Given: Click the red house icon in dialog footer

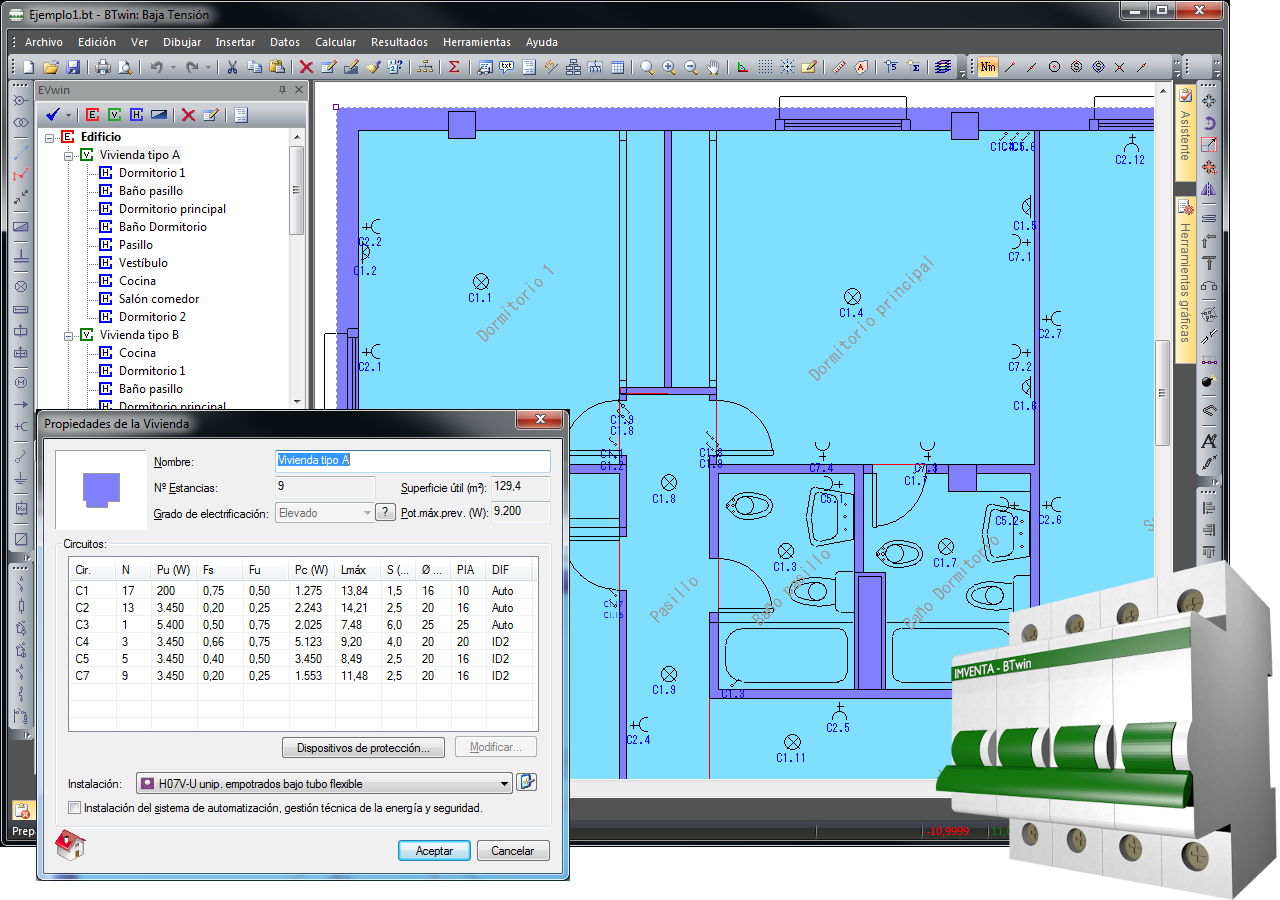Looking at the screenshot, I should [69, 845].
